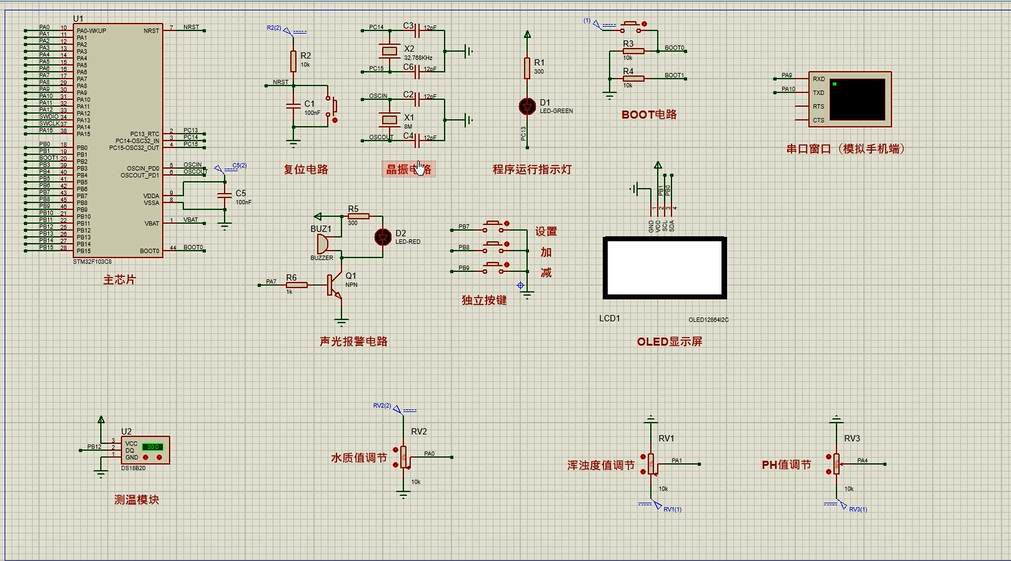
Task: Click the 晶振电路 highlighted label
Action: (409, 170)
